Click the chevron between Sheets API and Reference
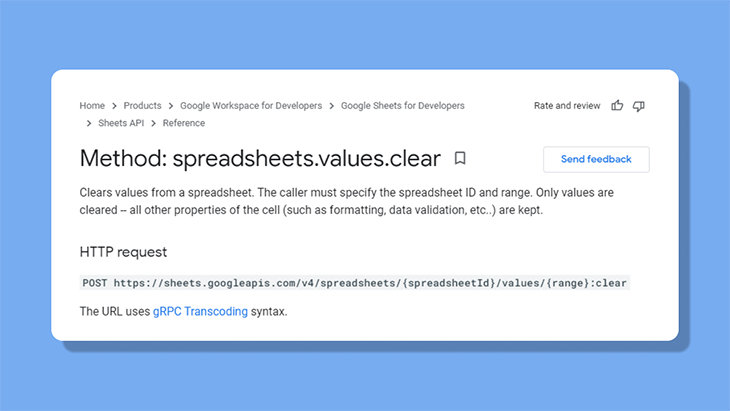 coord(153,123)
